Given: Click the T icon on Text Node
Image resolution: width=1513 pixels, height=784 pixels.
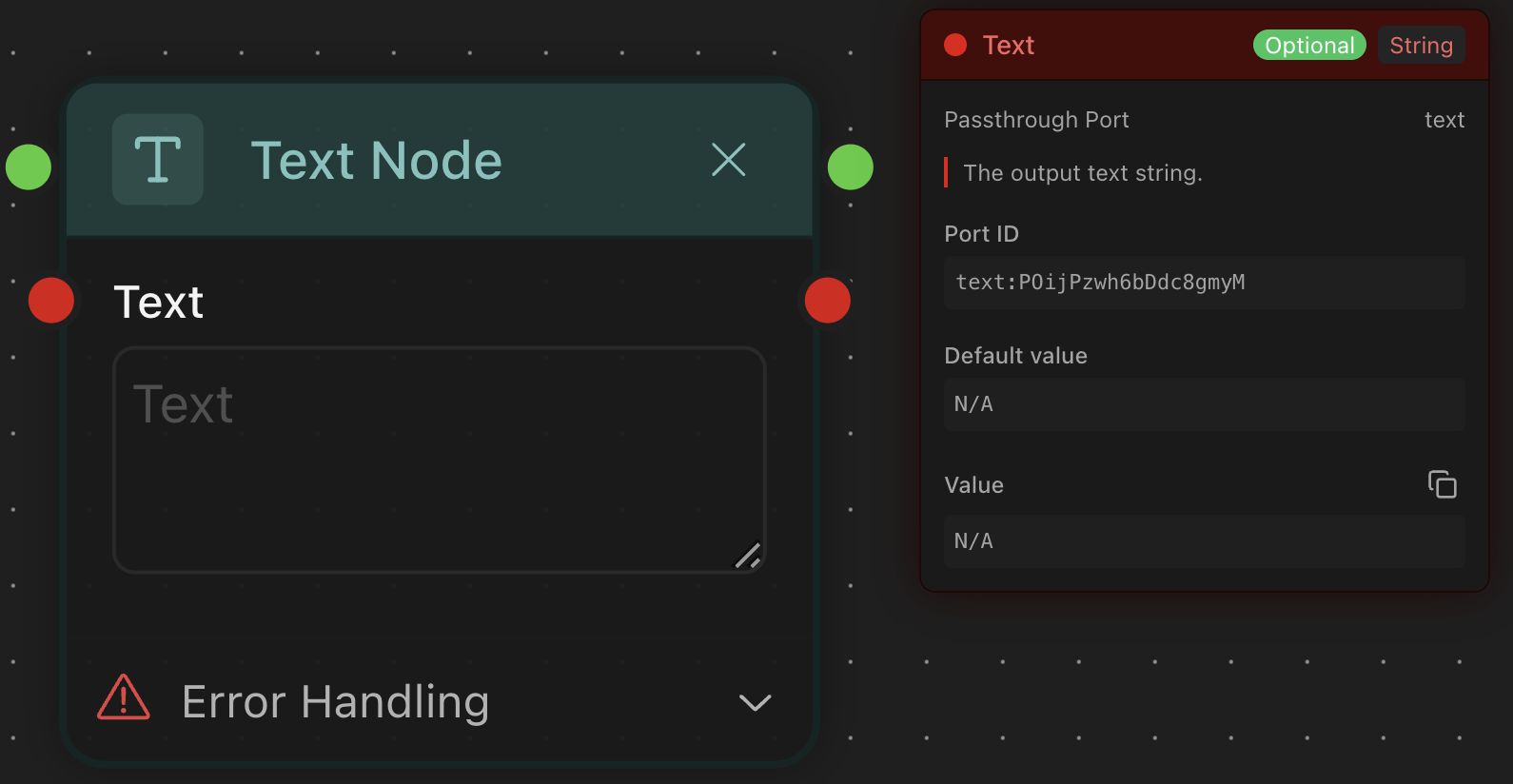Looking at the screenshot, I should click(158, 160).
